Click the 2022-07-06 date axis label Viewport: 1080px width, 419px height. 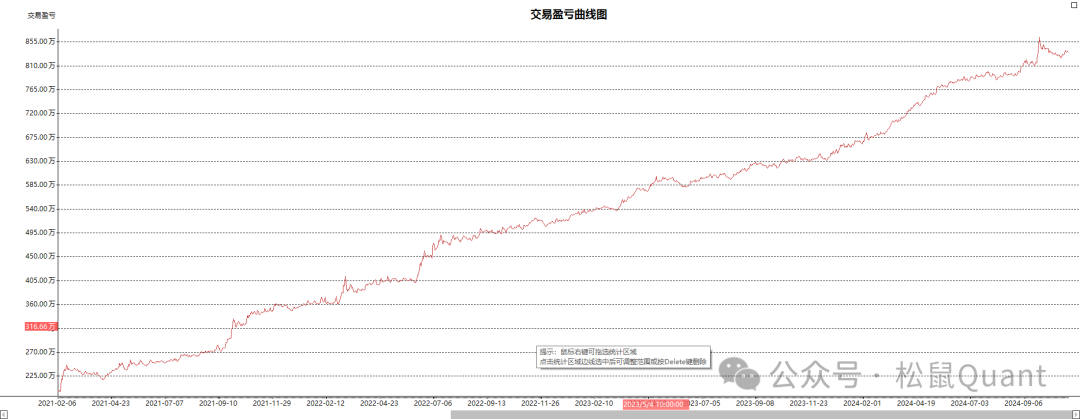(x=432, y=403)
